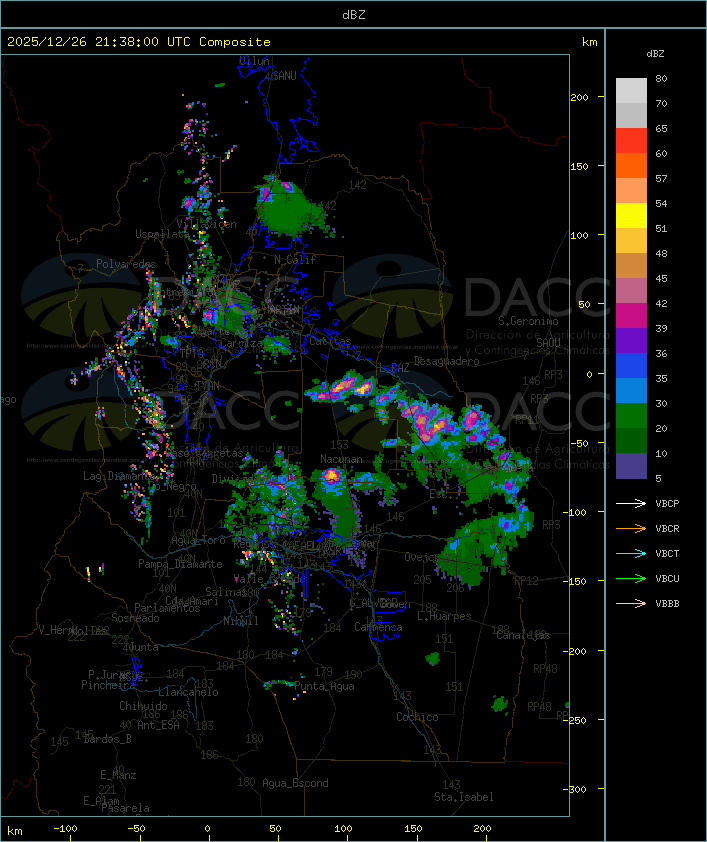Click the 'Canalejas' map label
The width and height of the screenshot is (707, 842).
tap(523, 635)
